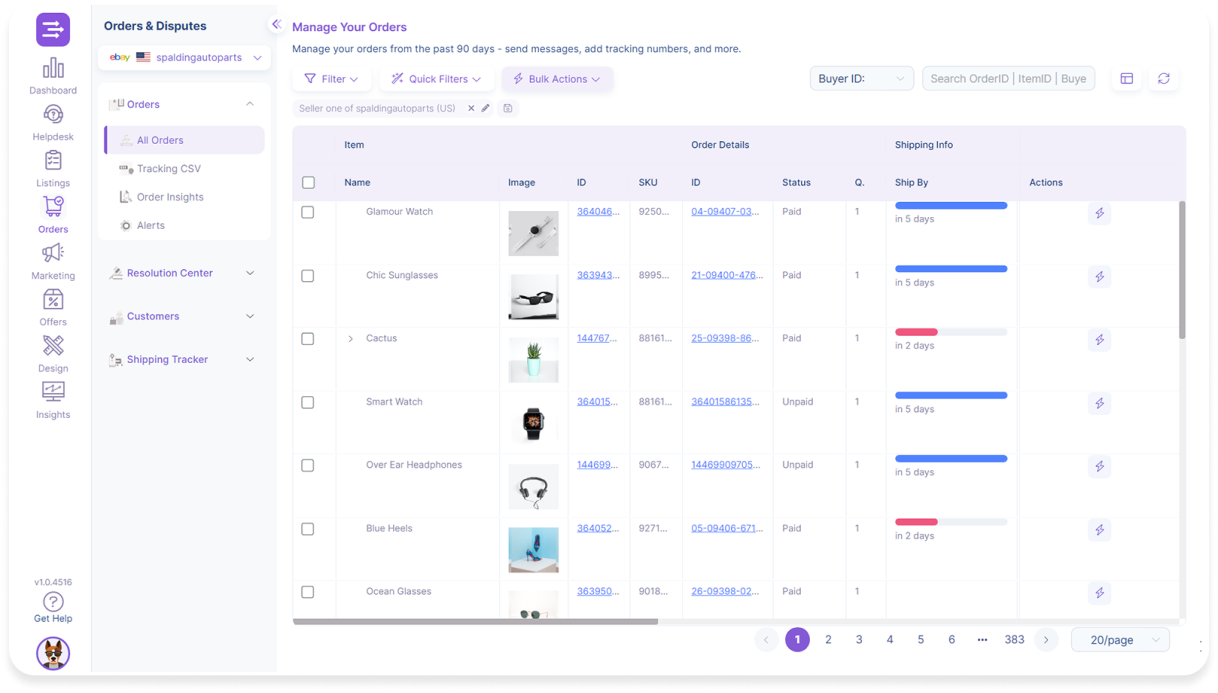This screenshot has height=693, width=1218.
Task: Click the refresh orders icon
Action: click(x=1163, y=79)
